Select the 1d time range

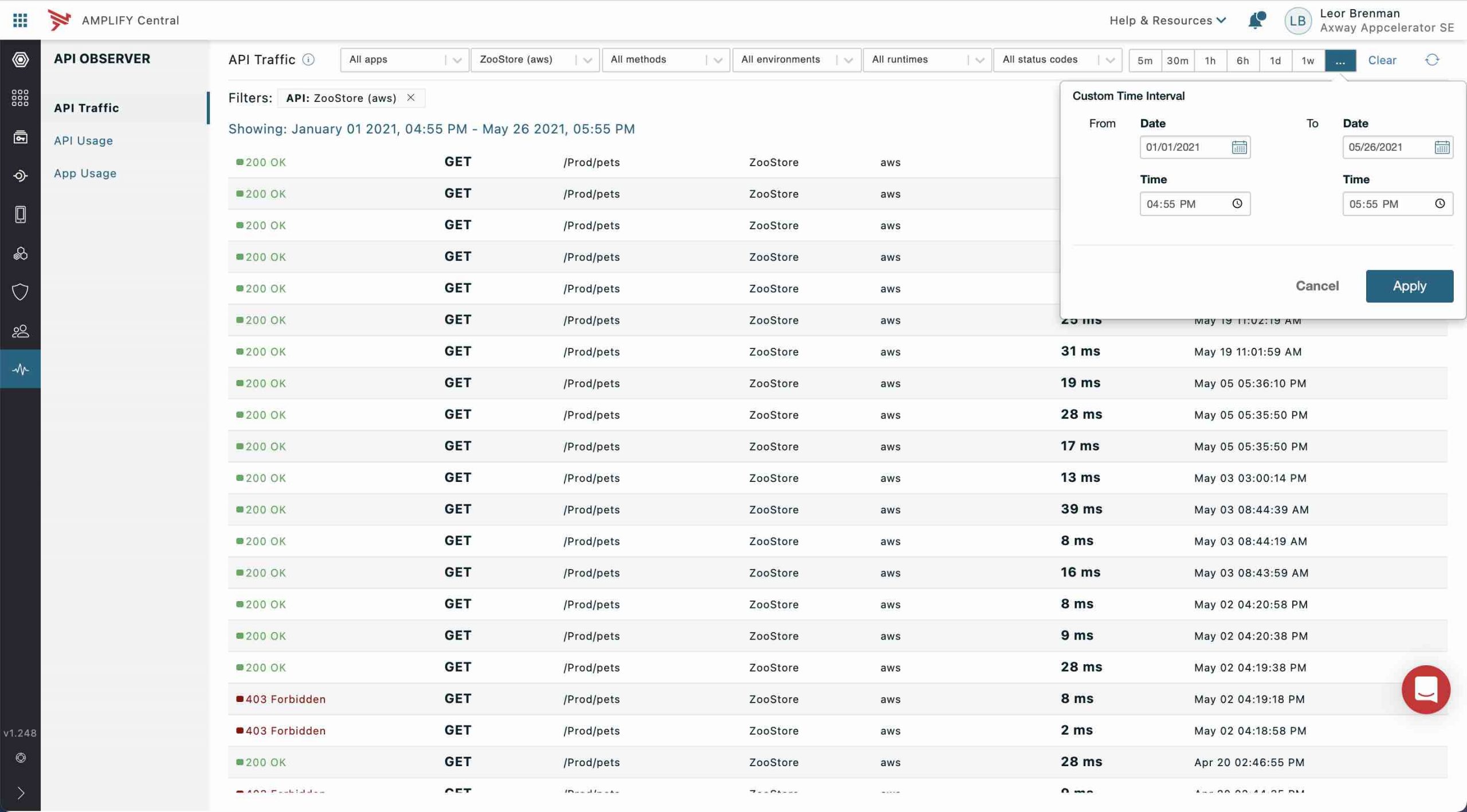pyautogui.click(x=1276, y=60)
